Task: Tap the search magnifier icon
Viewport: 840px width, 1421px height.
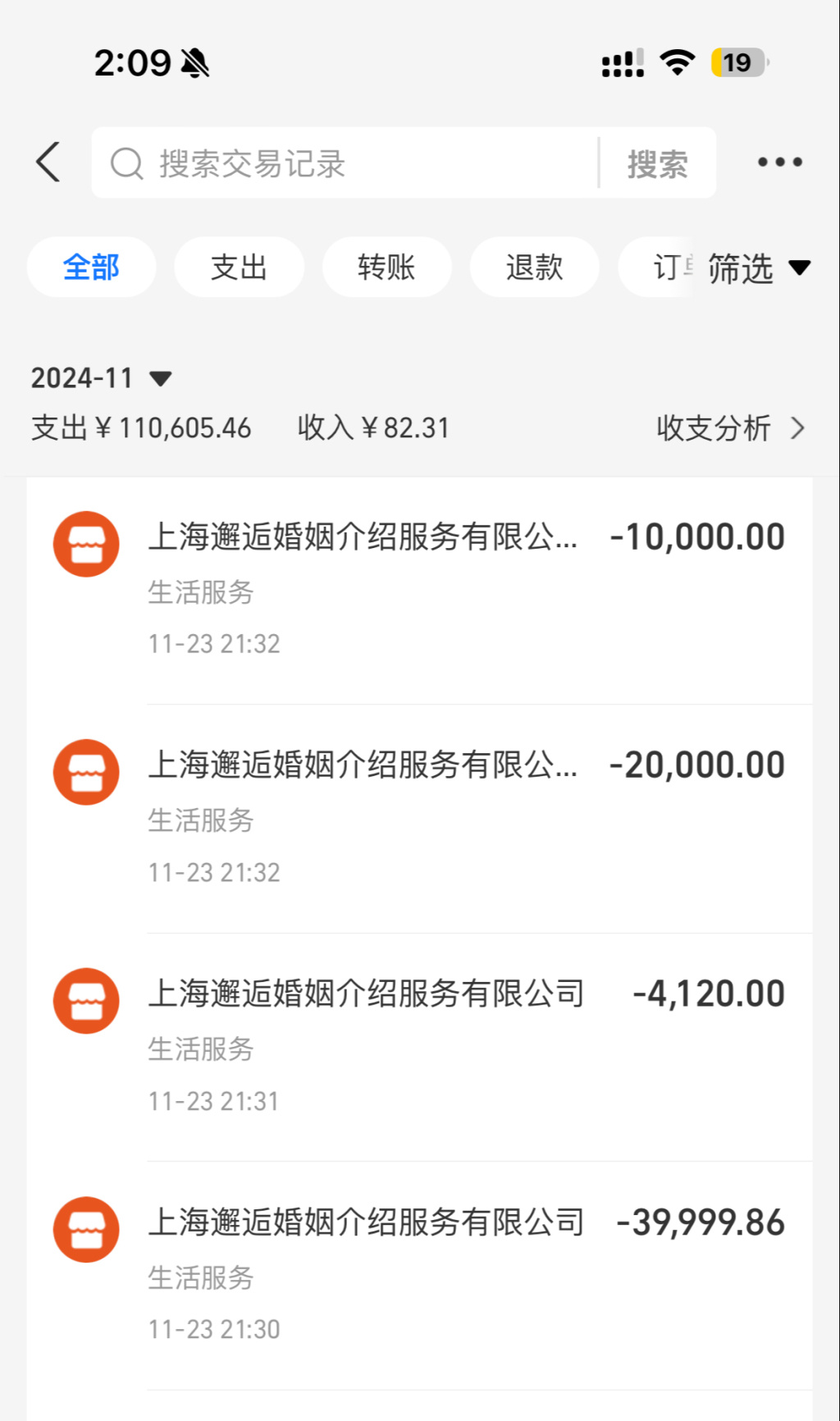Action: pos(126,163)
